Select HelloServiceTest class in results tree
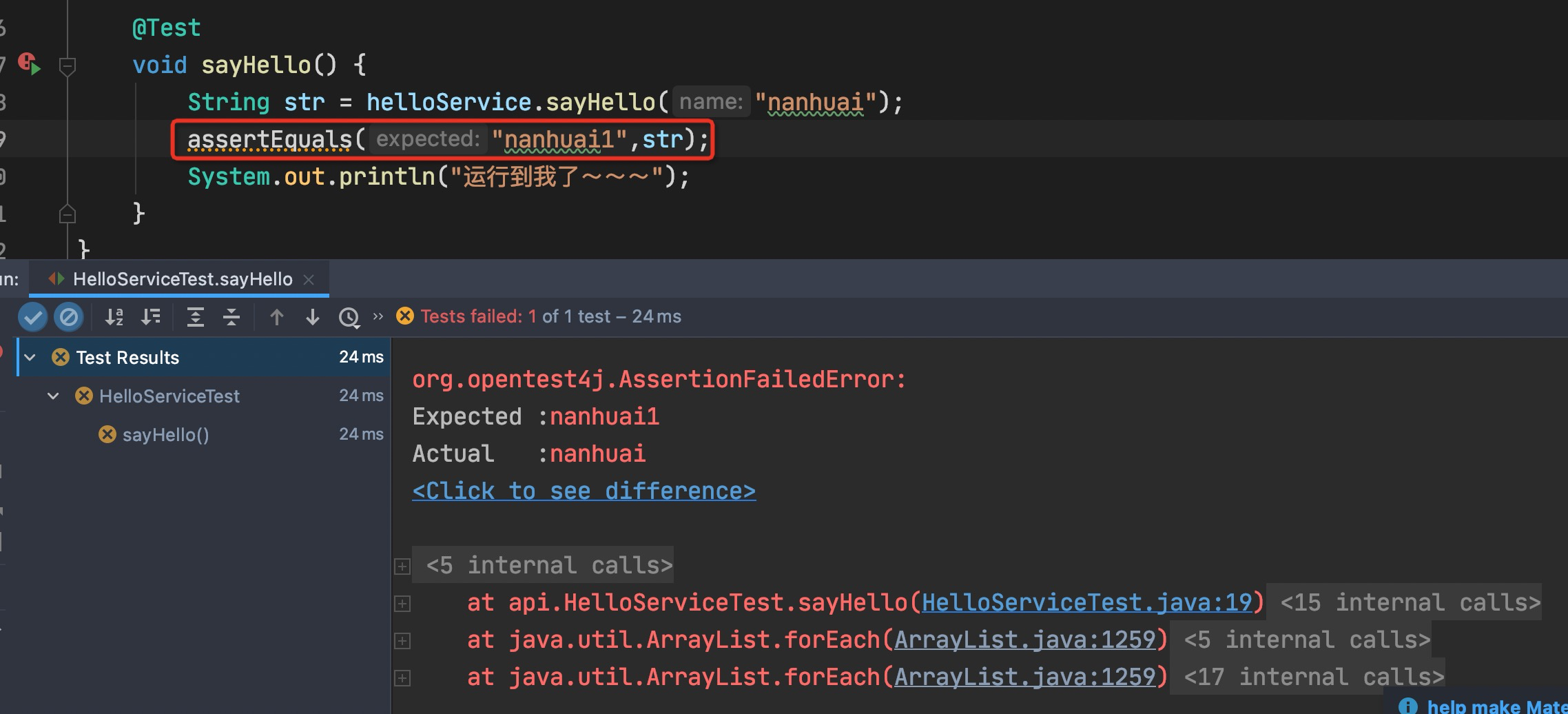 tap(169, 396)
